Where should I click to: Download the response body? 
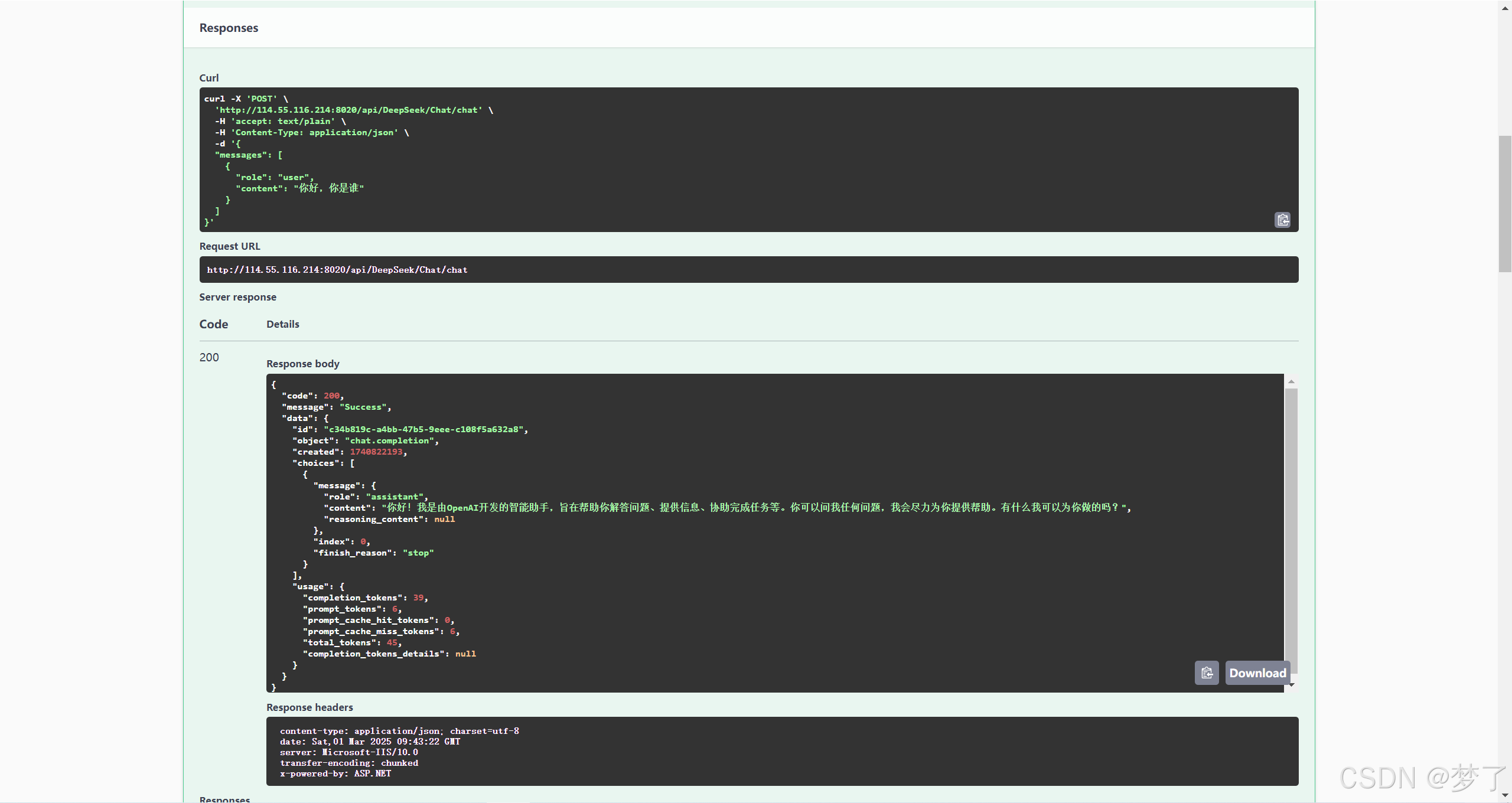pyautogui.click(x=1257, y=673)
